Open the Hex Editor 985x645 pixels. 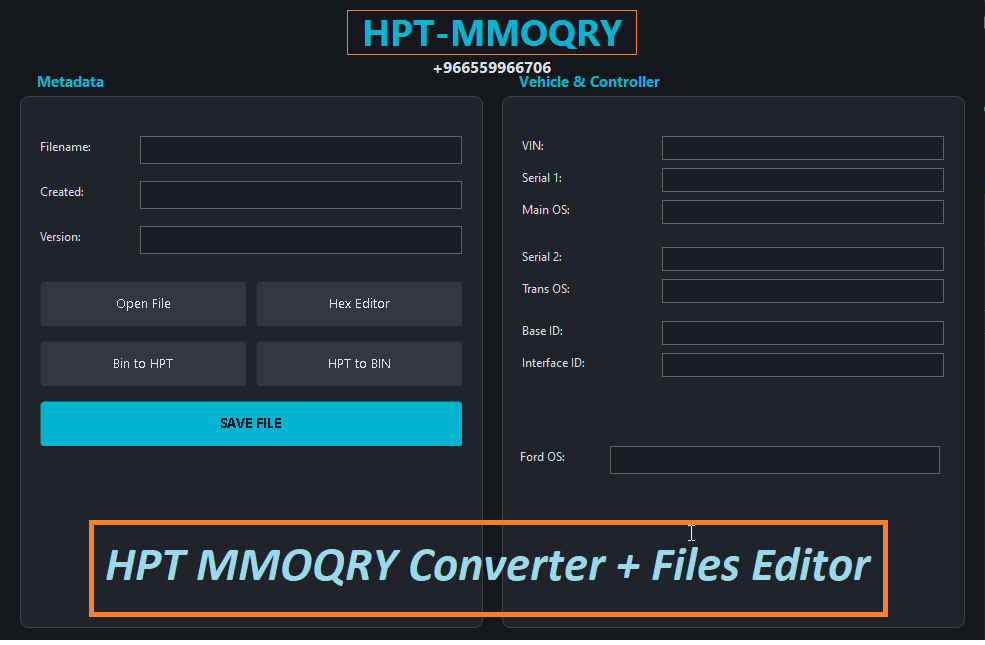point(359,304)
